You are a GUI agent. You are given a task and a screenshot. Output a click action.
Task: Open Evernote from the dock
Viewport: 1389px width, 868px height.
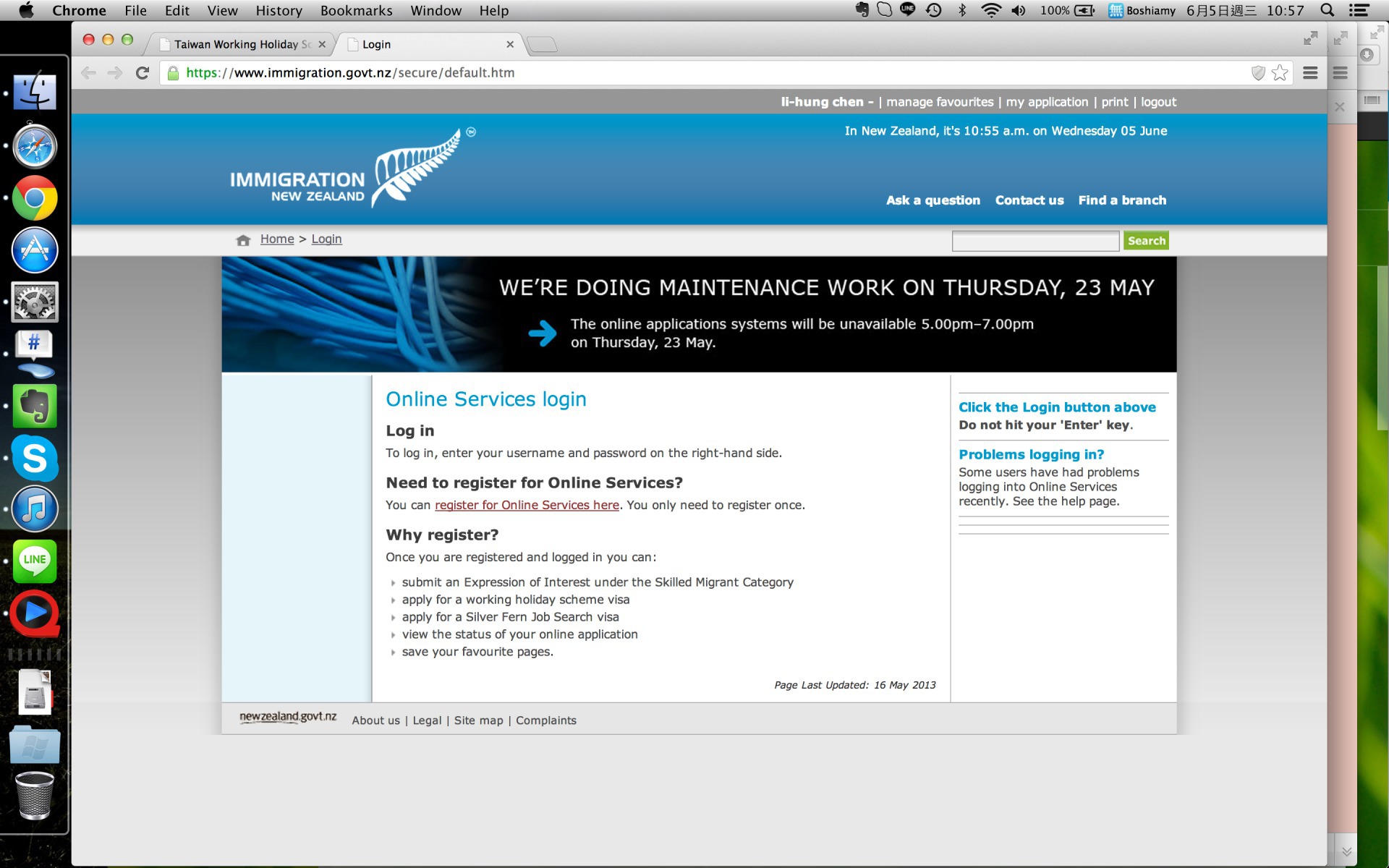tap(34, 406)
